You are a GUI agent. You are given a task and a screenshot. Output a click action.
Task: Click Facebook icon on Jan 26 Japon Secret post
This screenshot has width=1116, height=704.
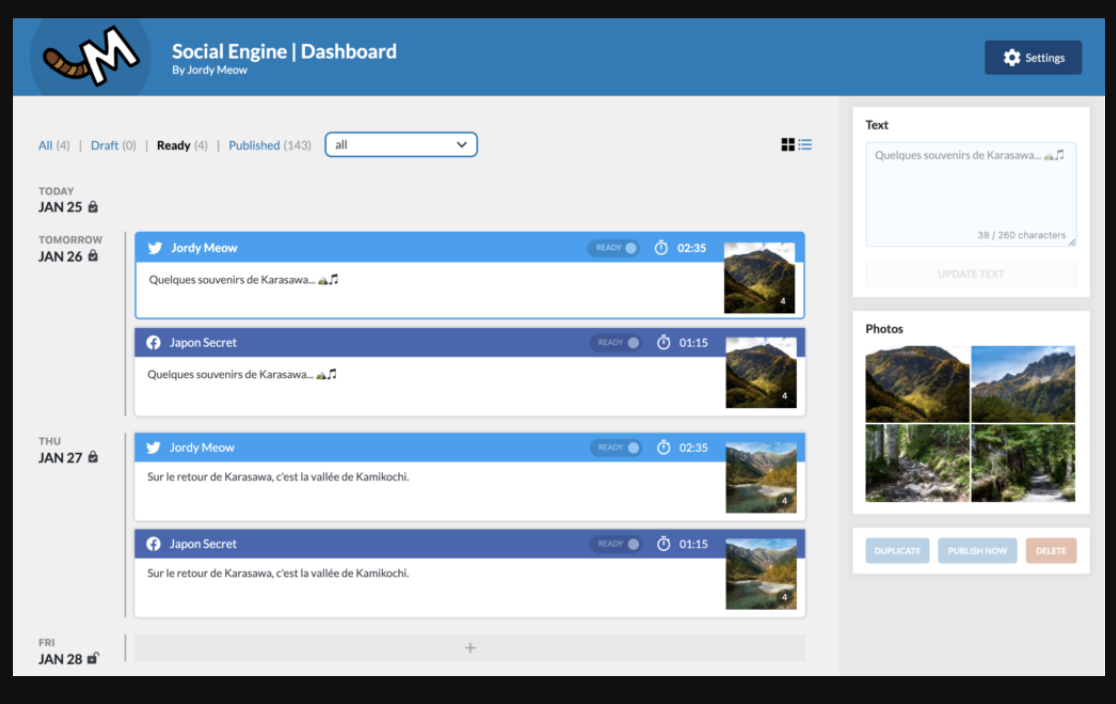(153, 342)
